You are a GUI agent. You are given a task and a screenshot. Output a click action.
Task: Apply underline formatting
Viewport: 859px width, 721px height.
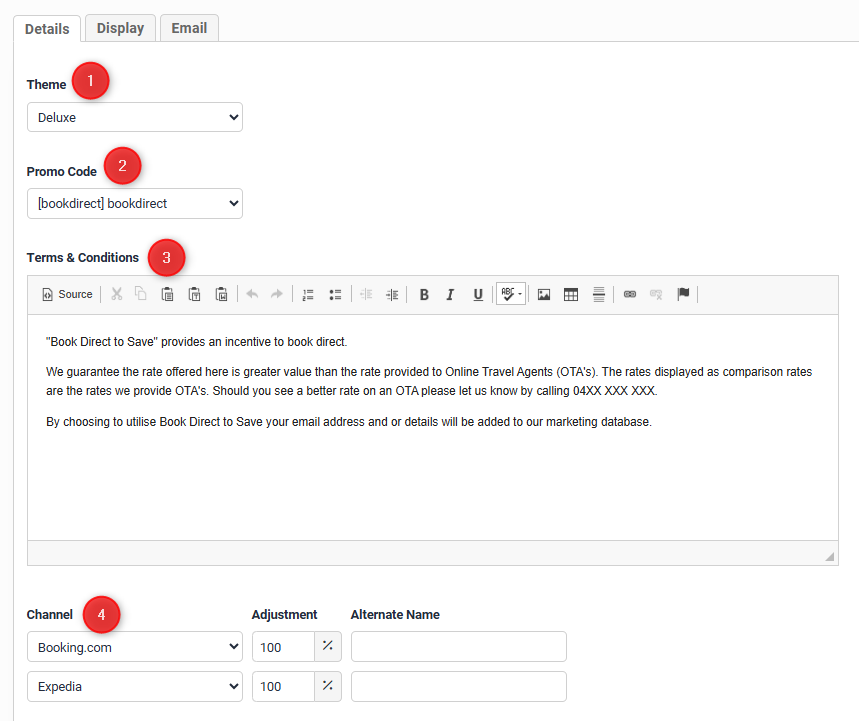coord(478,294)
